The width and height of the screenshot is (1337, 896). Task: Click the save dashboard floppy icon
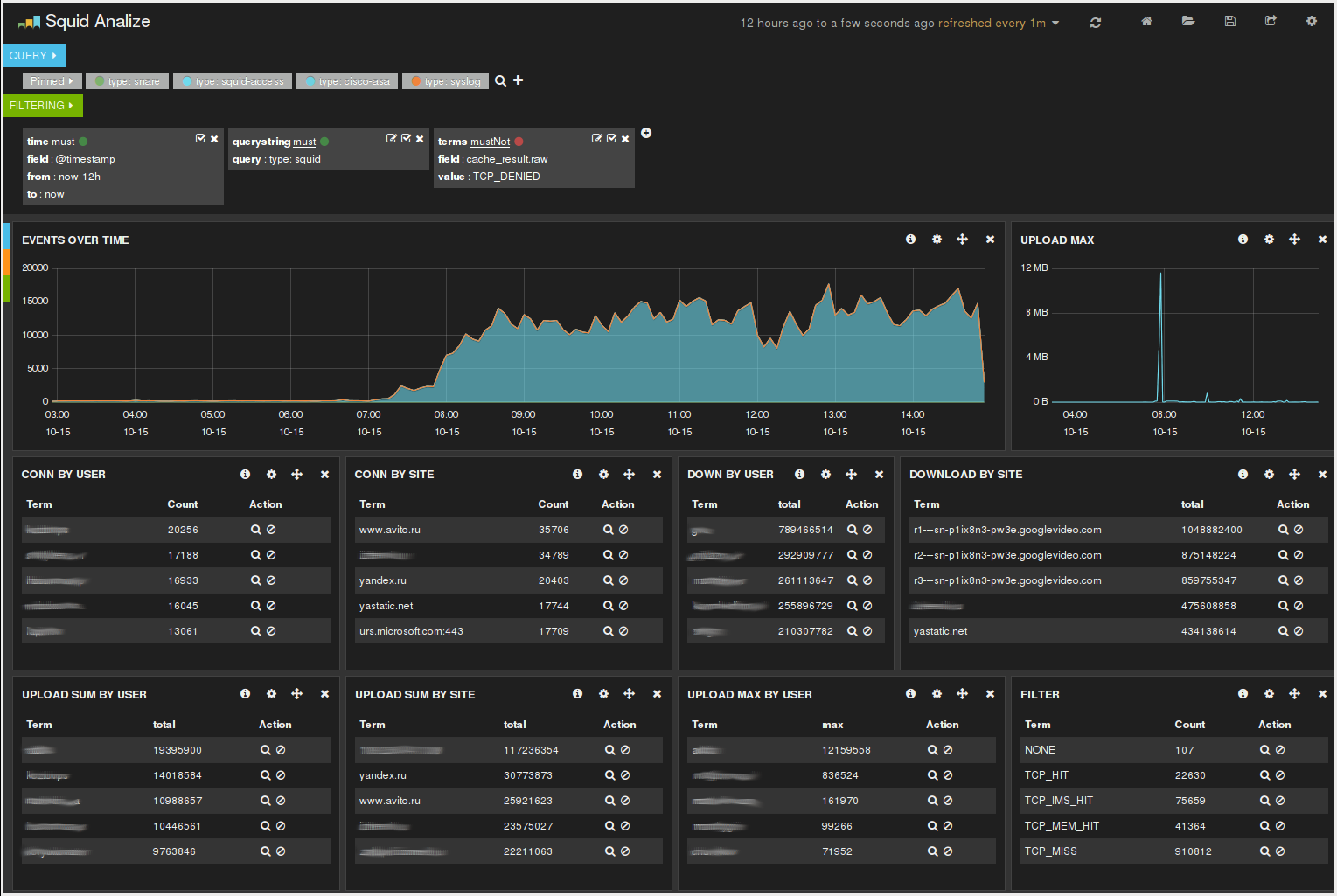click(x=1230, y=21)
